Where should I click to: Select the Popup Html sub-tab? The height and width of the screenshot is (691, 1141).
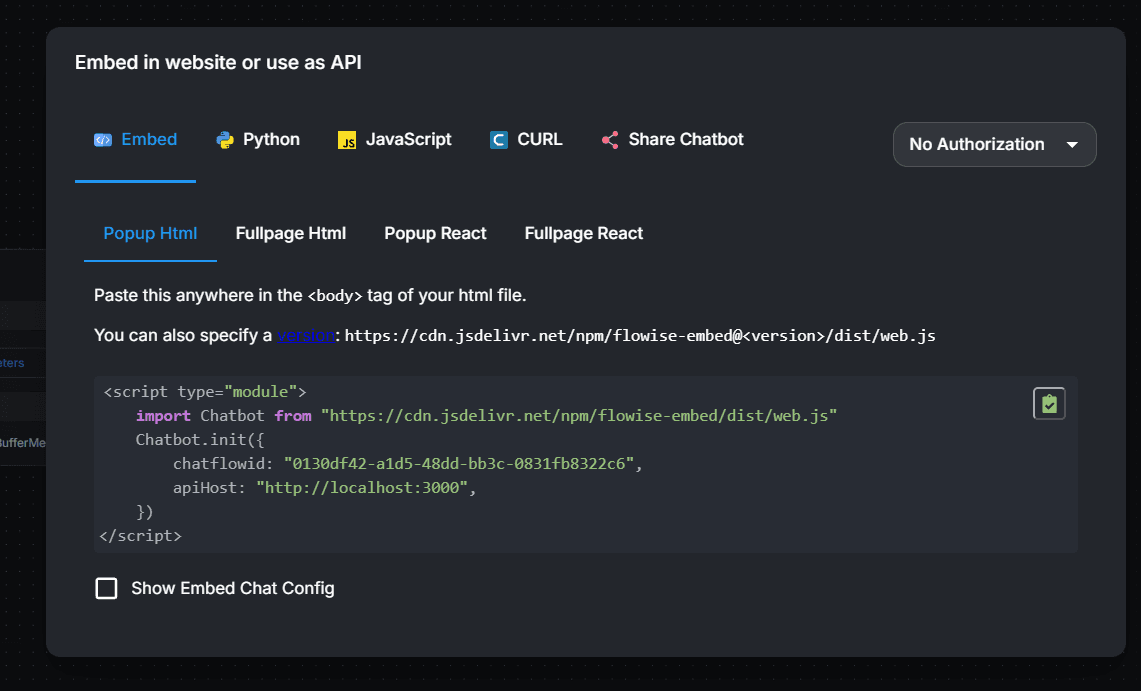click(x=150, y=233)
